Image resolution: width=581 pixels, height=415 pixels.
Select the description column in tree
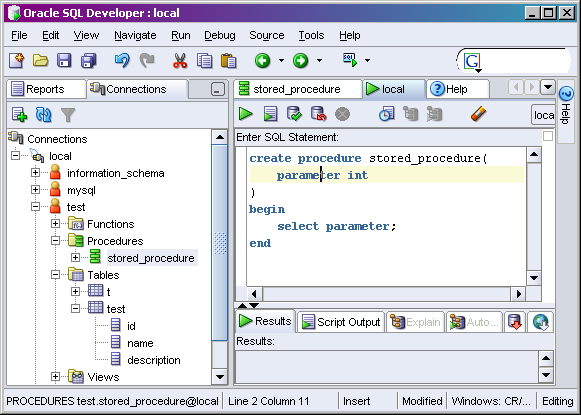tap(154, 360)
